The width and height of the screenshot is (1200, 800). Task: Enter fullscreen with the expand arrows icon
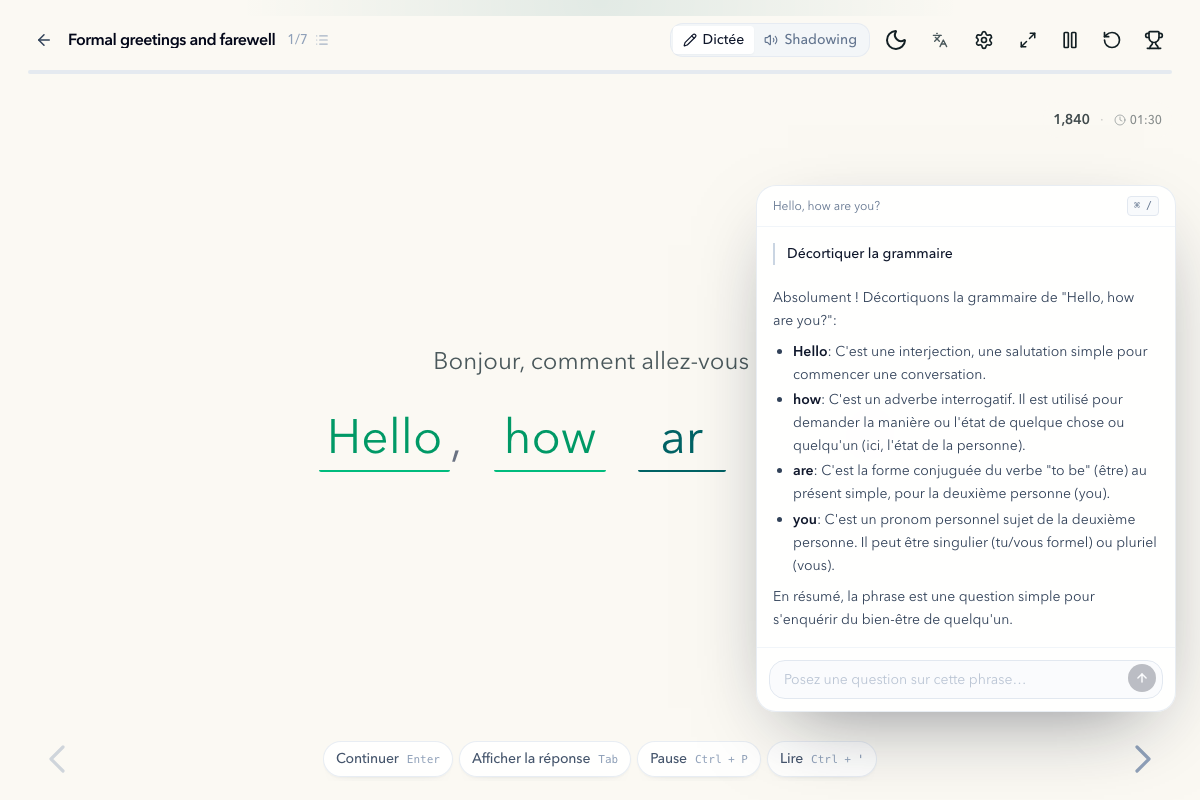coord(1028,40)
